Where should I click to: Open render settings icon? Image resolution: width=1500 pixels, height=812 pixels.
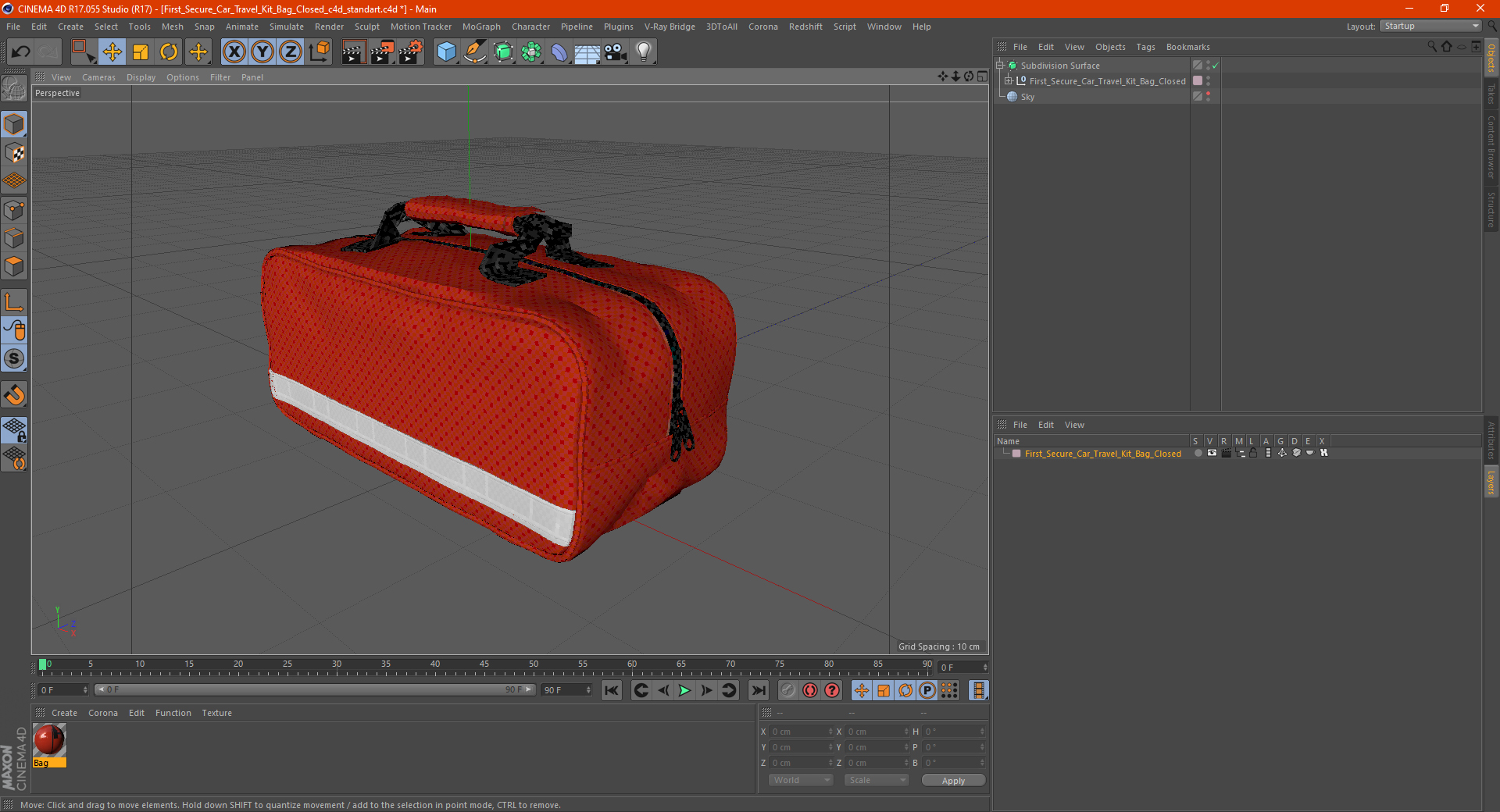tap(411, 52)
